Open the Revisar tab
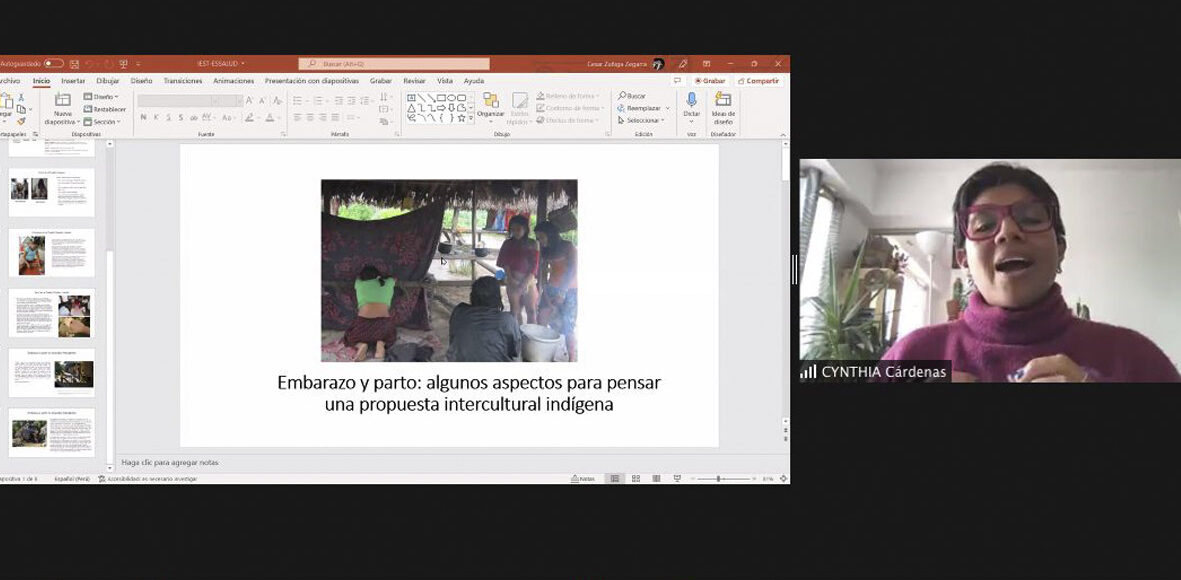 click(x=414, y=81)
